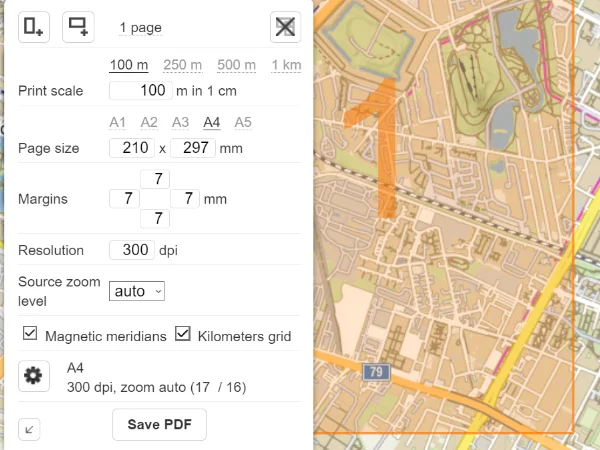This screenshot has height=450, width=600.
Task: Edit the top margin field
Action: (155, 179)
